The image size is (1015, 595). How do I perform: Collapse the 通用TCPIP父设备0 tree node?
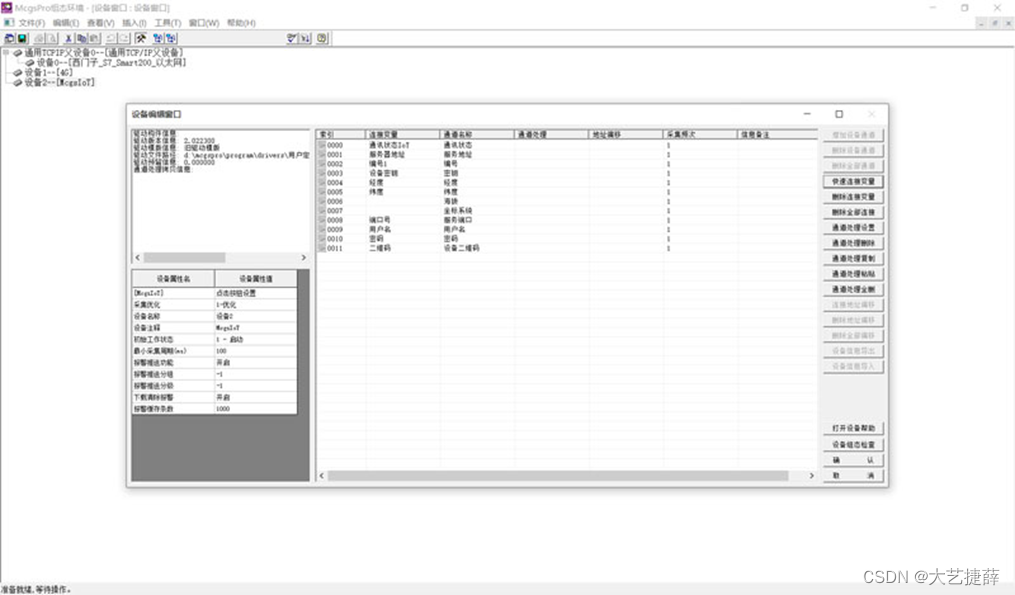[6, 52]
